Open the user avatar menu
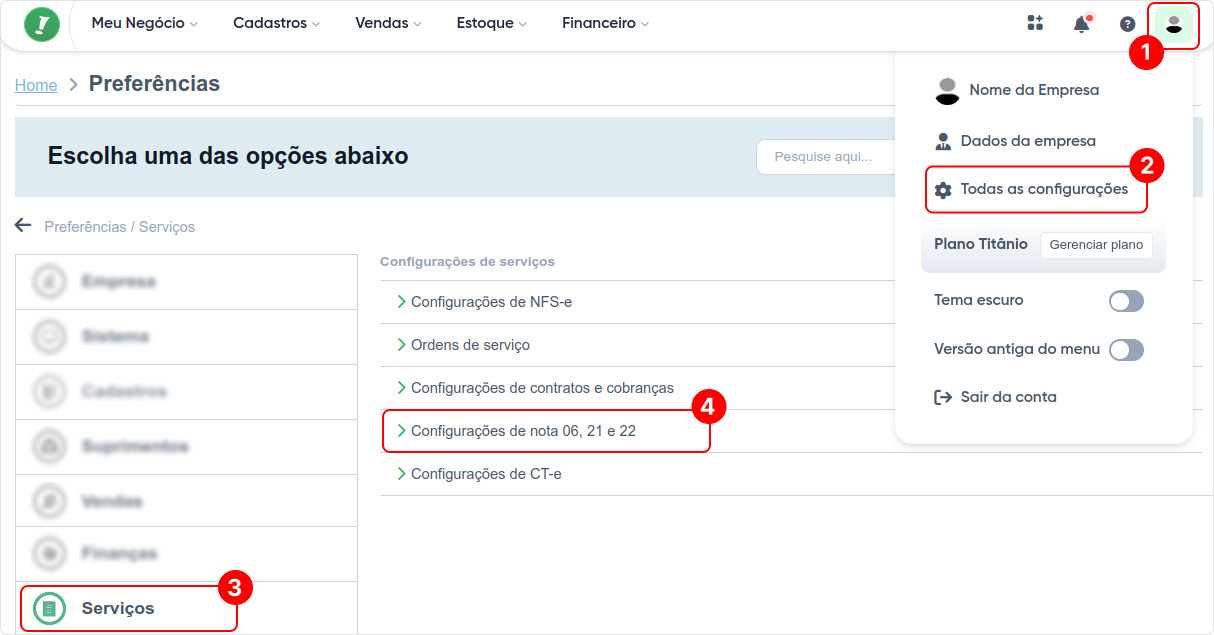This screenshot has height=635, width=1214. coord(1174,24)
